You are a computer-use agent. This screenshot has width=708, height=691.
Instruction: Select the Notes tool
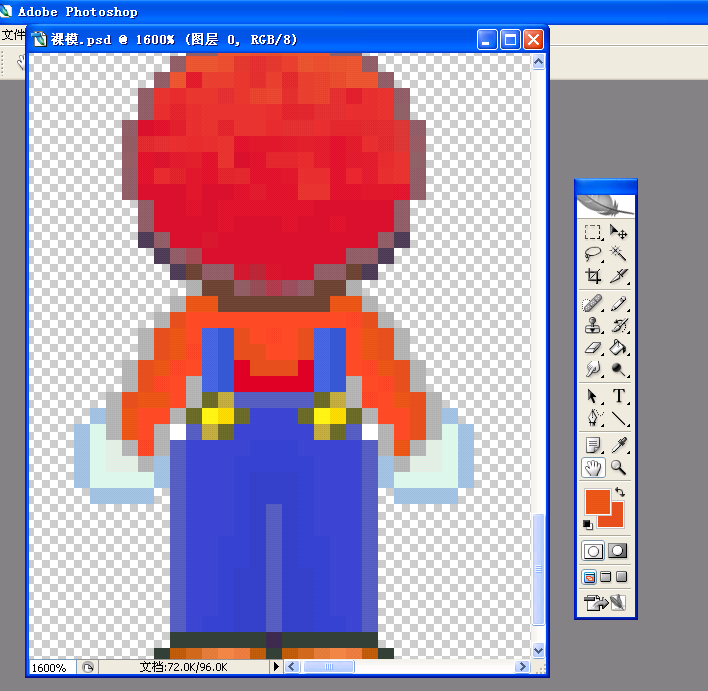click(x=592, y=445)
